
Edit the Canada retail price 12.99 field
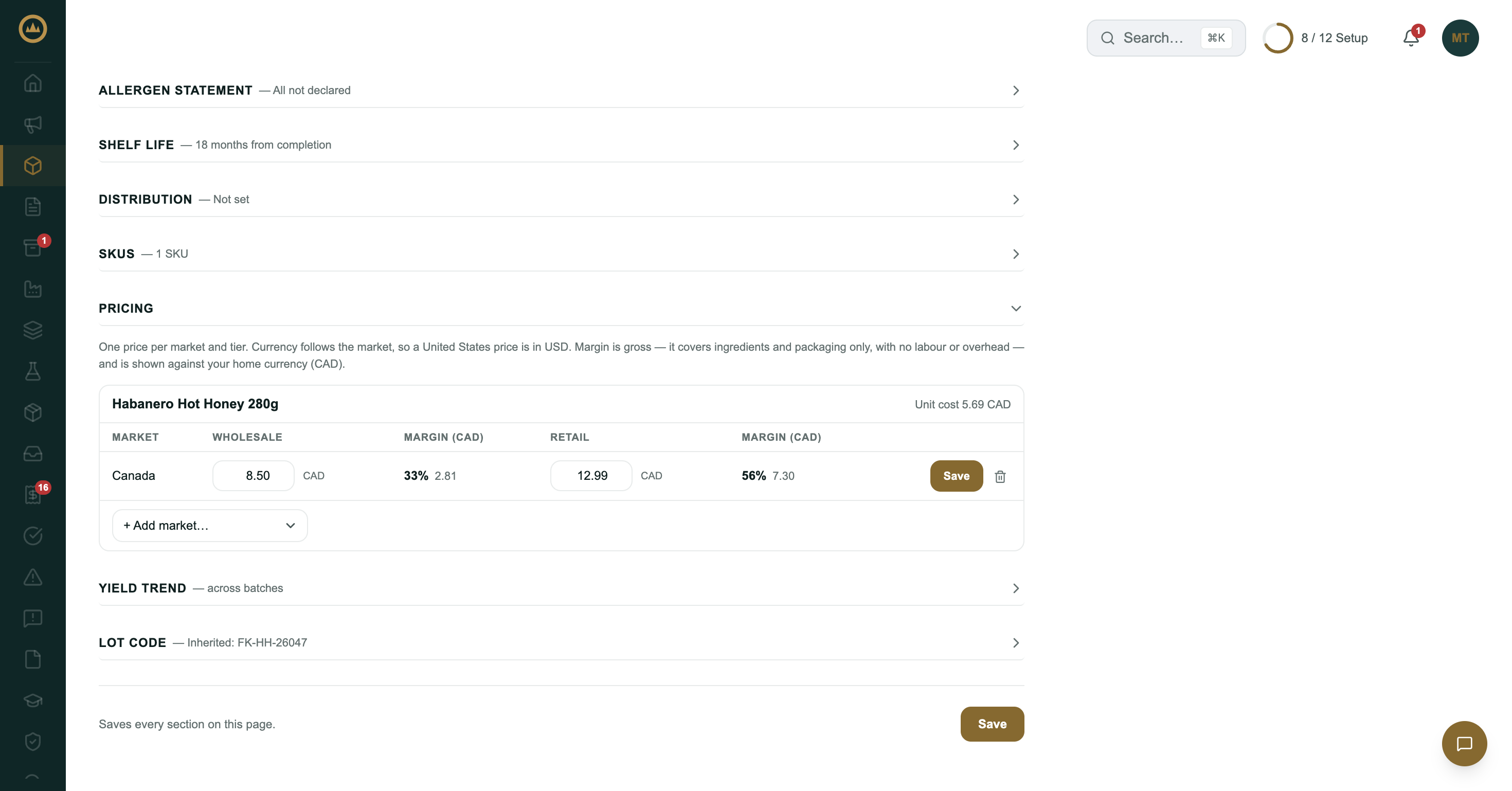[x=591, y=475]
